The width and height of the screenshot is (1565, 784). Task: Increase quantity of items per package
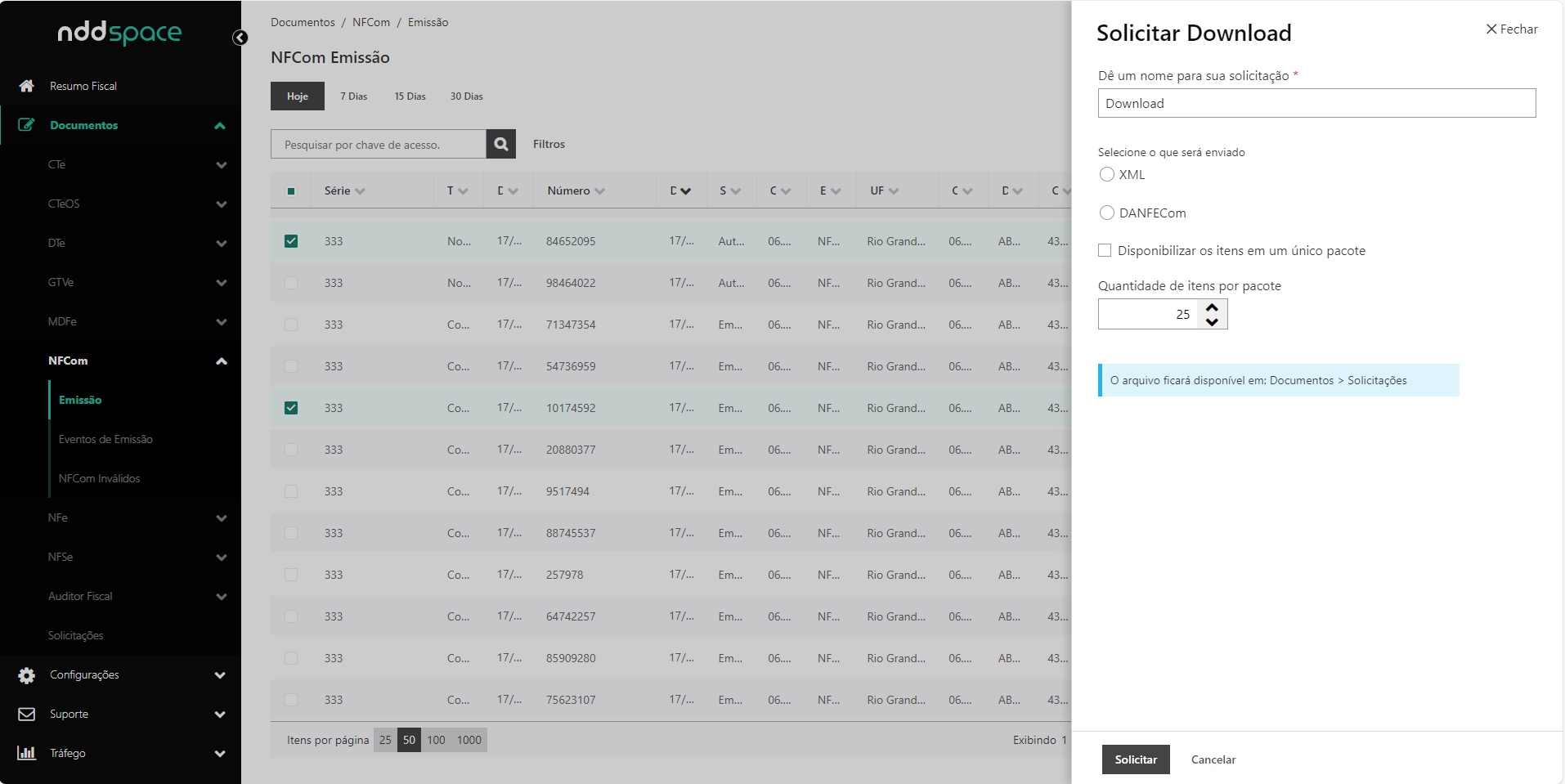click(1212, 307)
